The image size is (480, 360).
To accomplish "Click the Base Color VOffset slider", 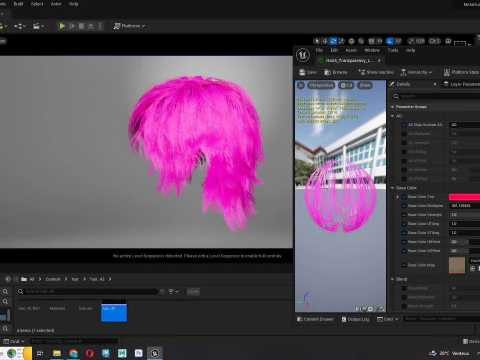I will (464, 251).
